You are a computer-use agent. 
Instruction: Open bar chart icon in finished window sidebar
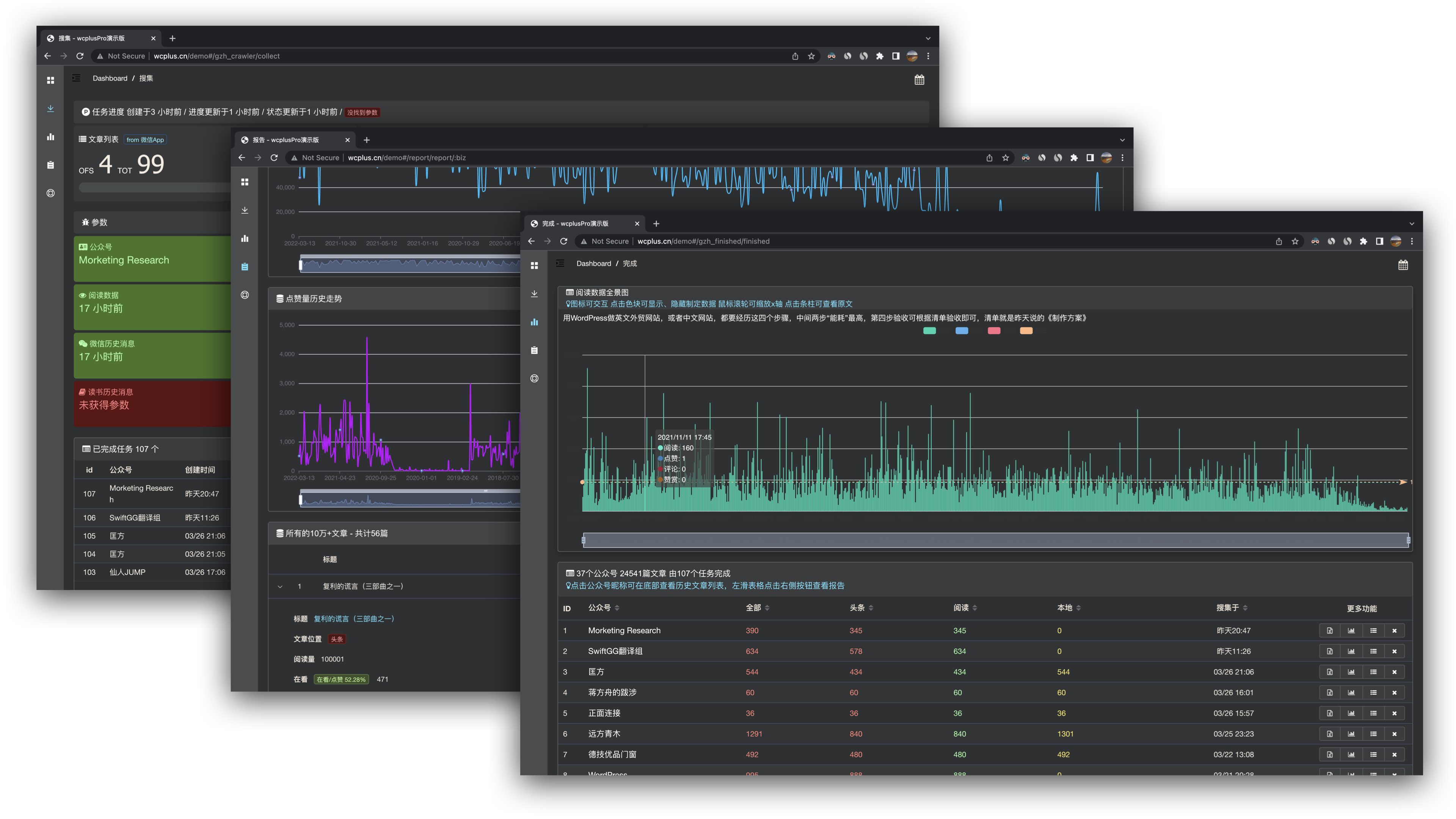(534, 322)
